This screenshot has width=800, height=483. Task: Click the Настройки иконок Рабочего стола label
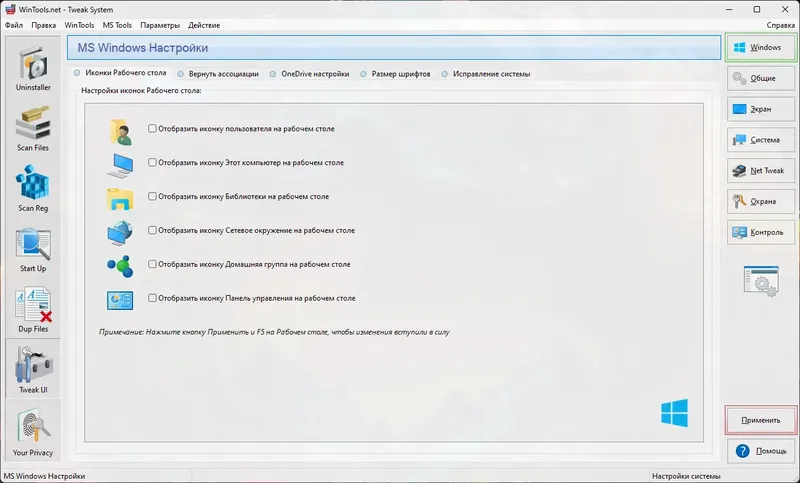[141, 90]
